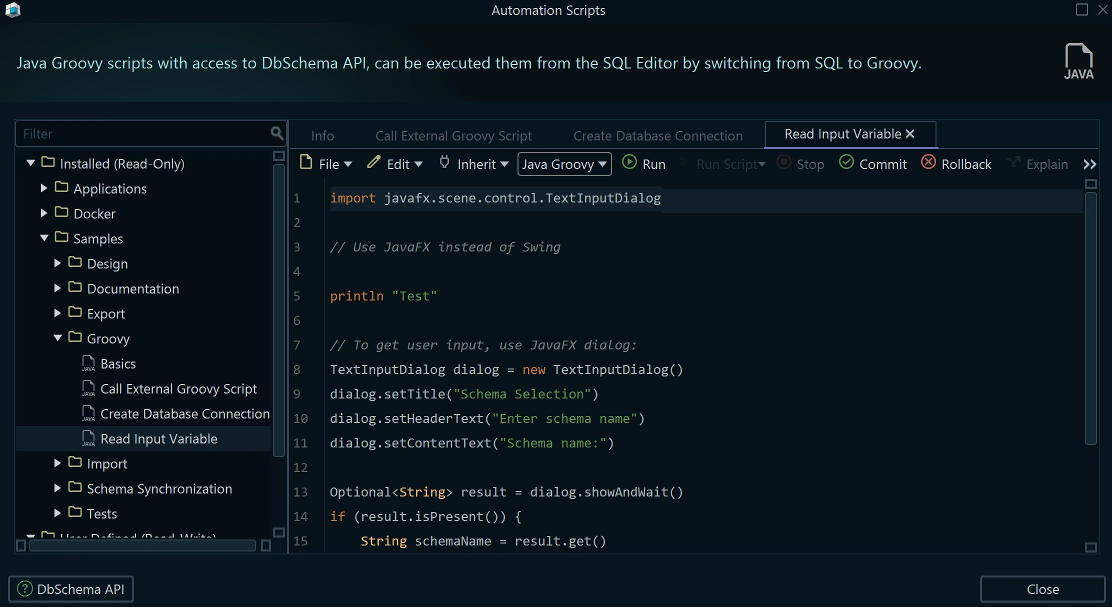Open the Java Groovy language selector
This screenshot has width=1112, height=607.
[x=564, y=163]
